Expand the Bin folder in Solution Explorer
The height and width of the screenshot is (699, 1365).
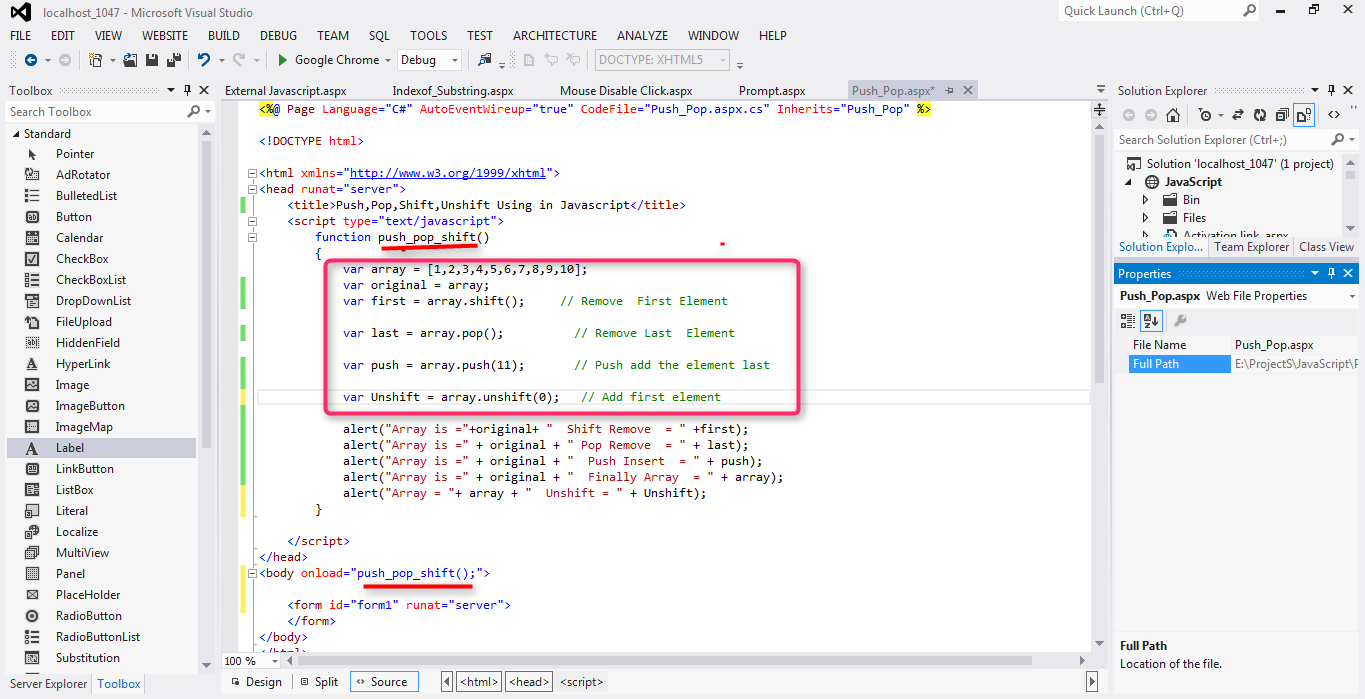[1146, 200]
